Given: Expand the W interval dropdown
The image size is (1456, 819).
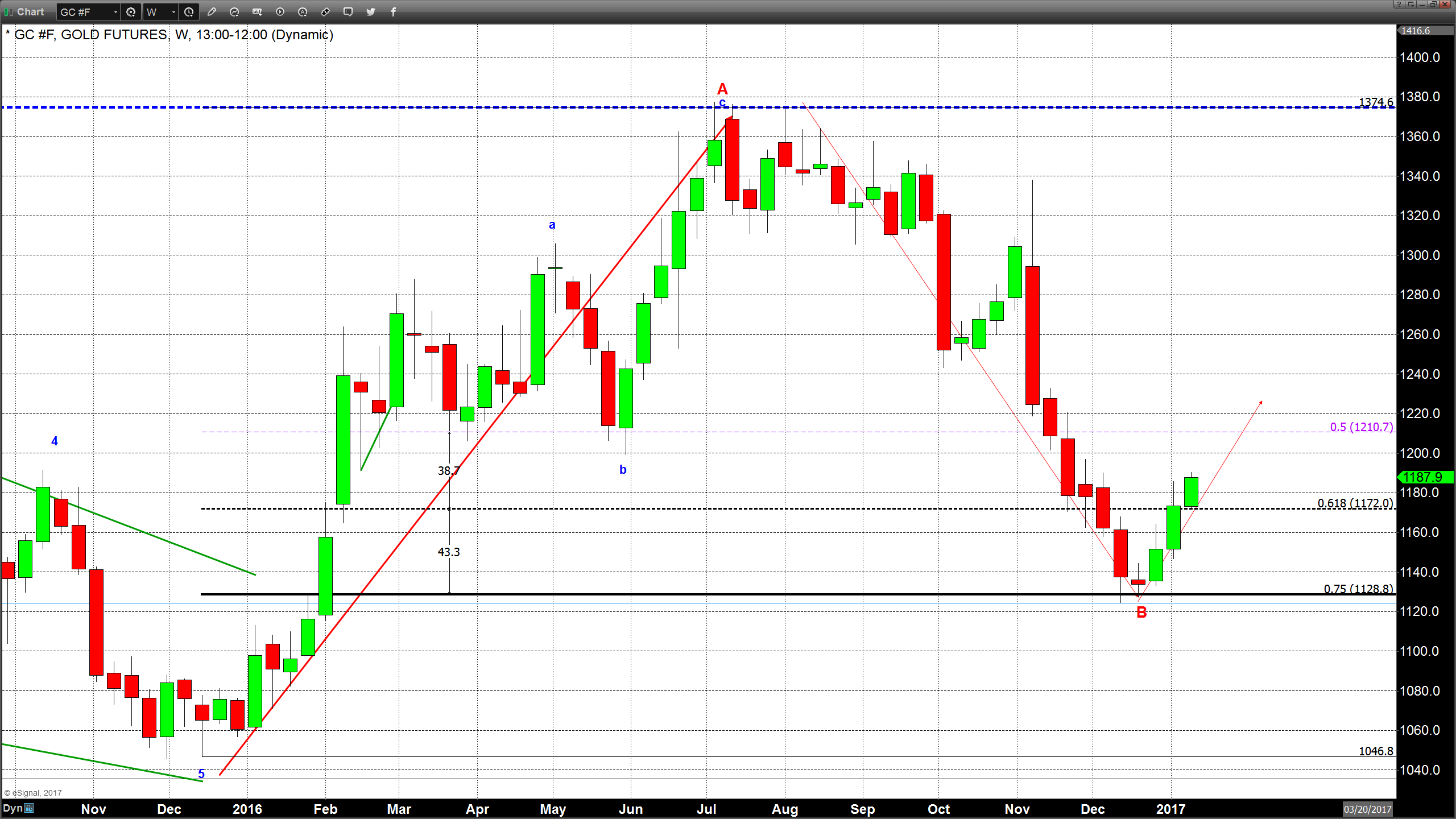Looking at the screenshot, I should [x=173, y=12].
